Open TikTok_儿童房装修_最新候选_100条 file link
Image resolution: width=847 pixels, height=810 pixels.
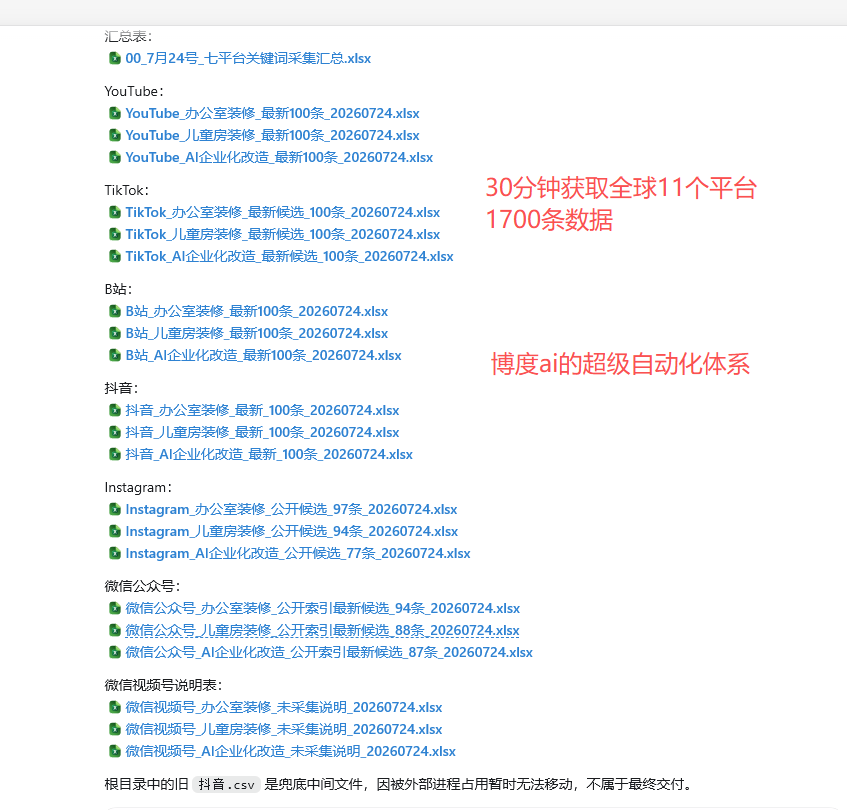(283, 235)
